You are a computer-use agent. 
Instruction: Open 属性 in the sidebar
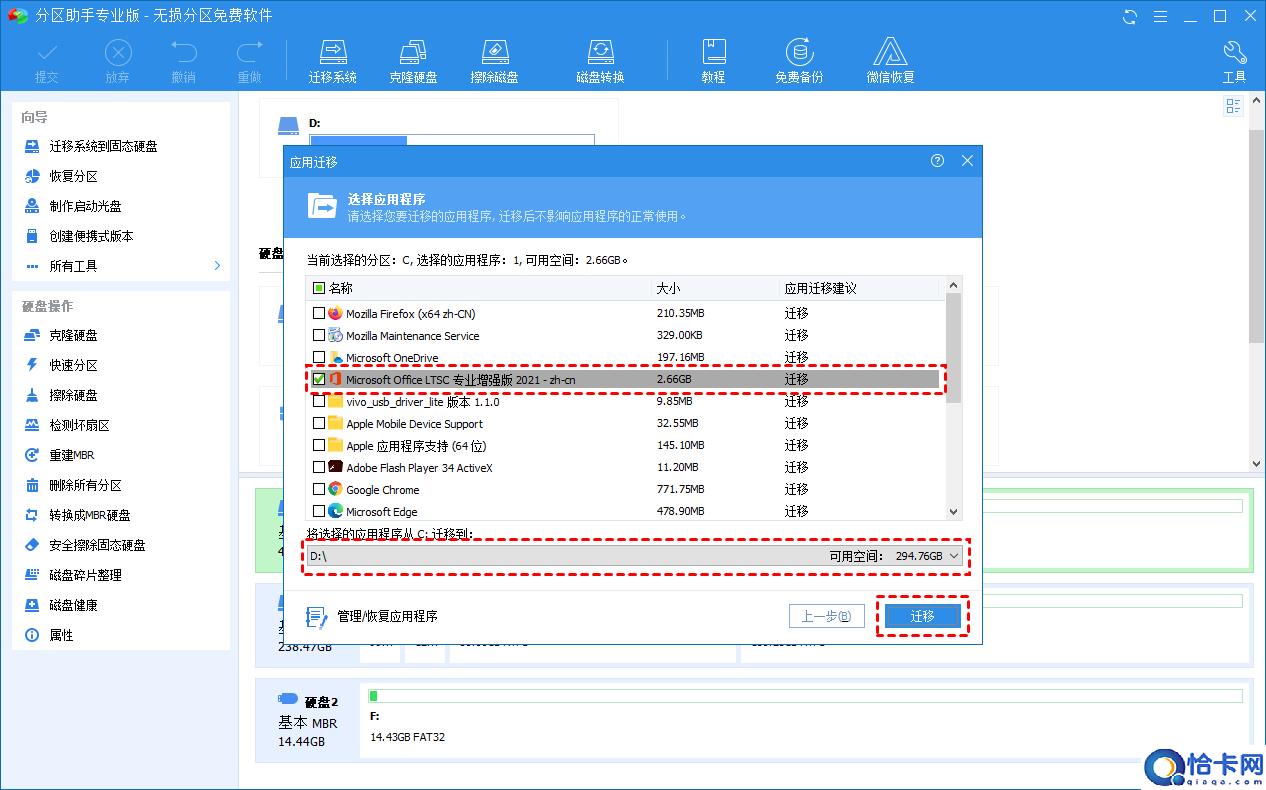coord(61,635)
